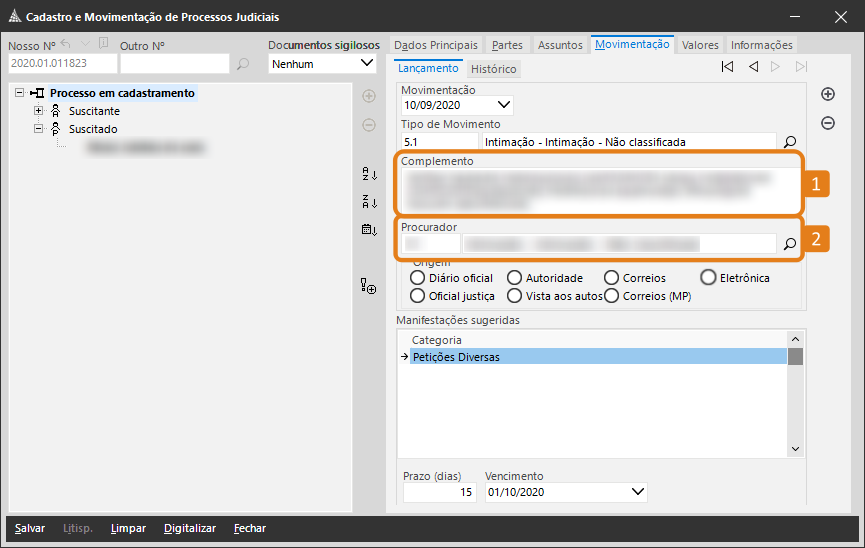Select Eletrônica origin radio button
865x548 pixels.
coord(709,278)
